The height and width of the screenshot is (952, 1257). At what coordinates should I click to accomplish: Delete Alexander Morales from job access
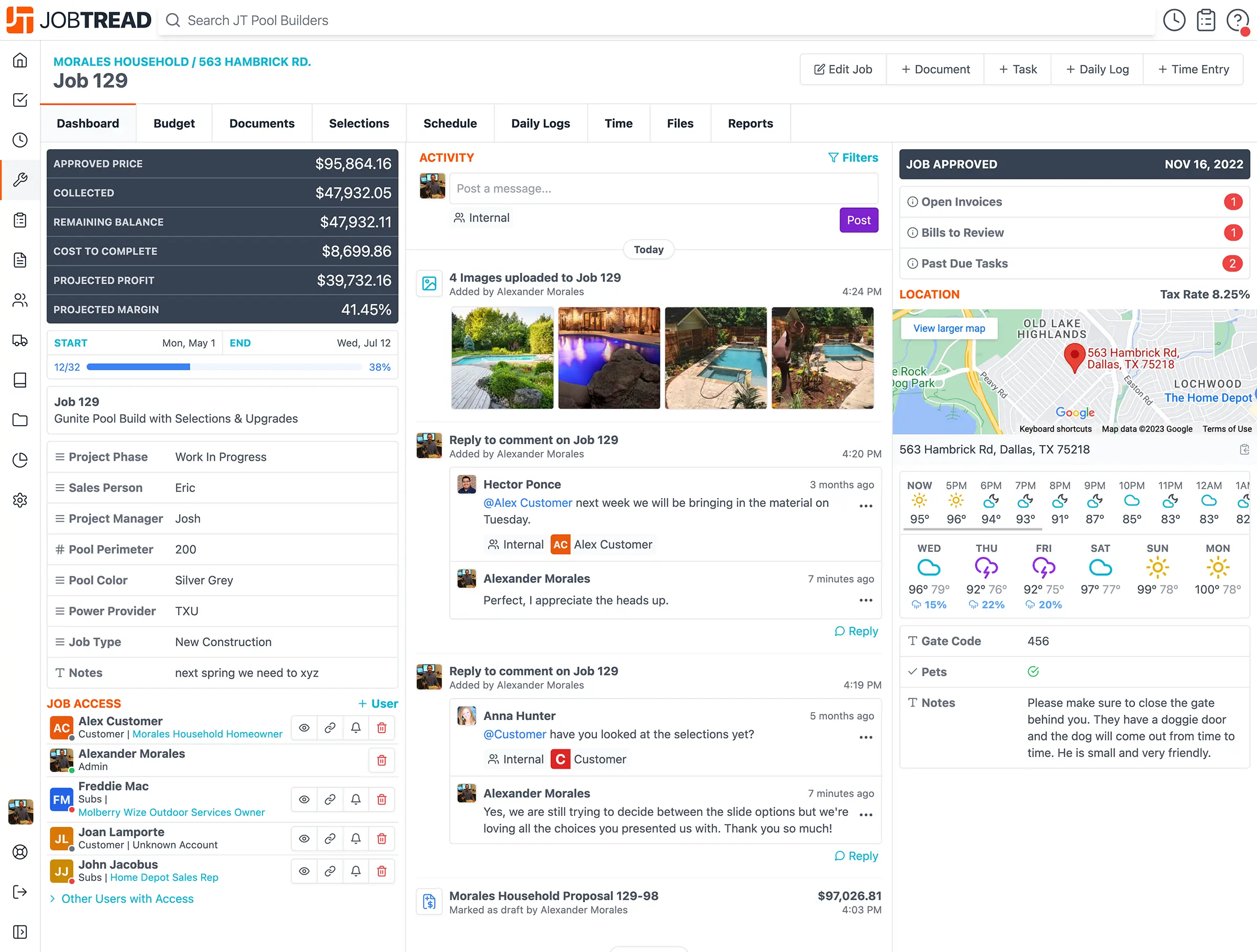point(381,760)
